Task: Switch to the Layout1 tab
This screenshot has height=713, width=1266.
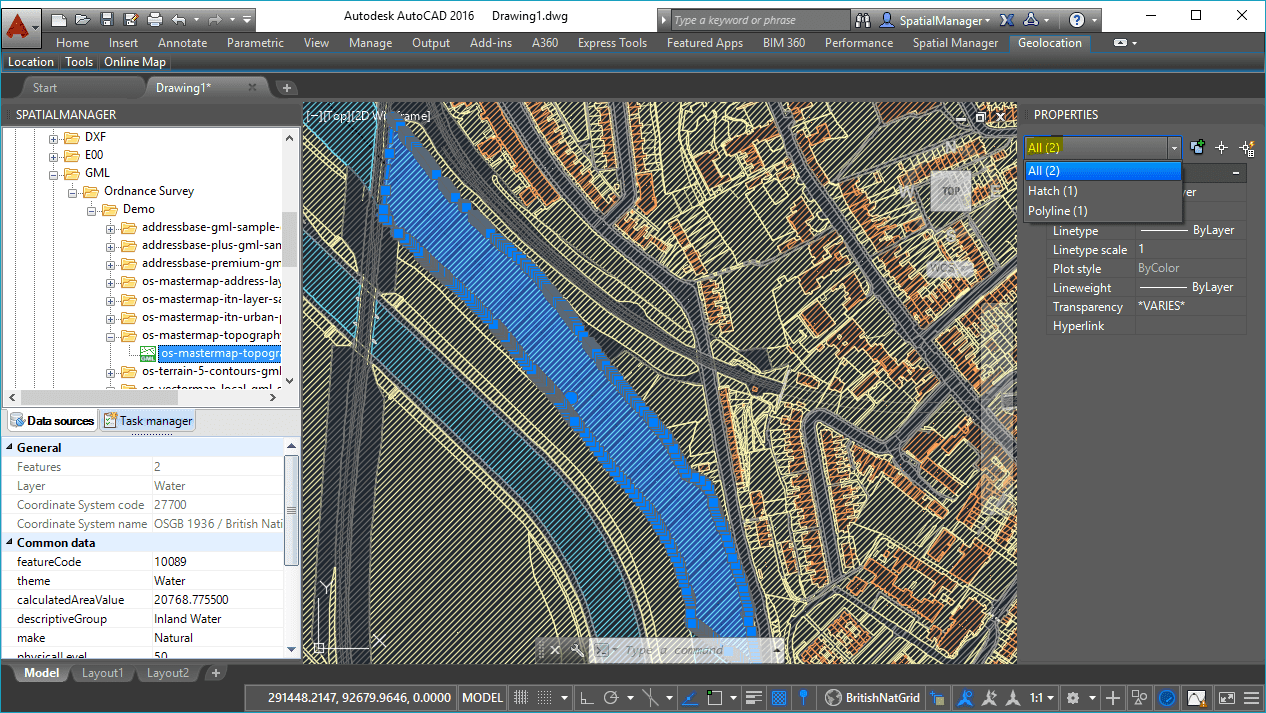Action: [x=103, y=673]
